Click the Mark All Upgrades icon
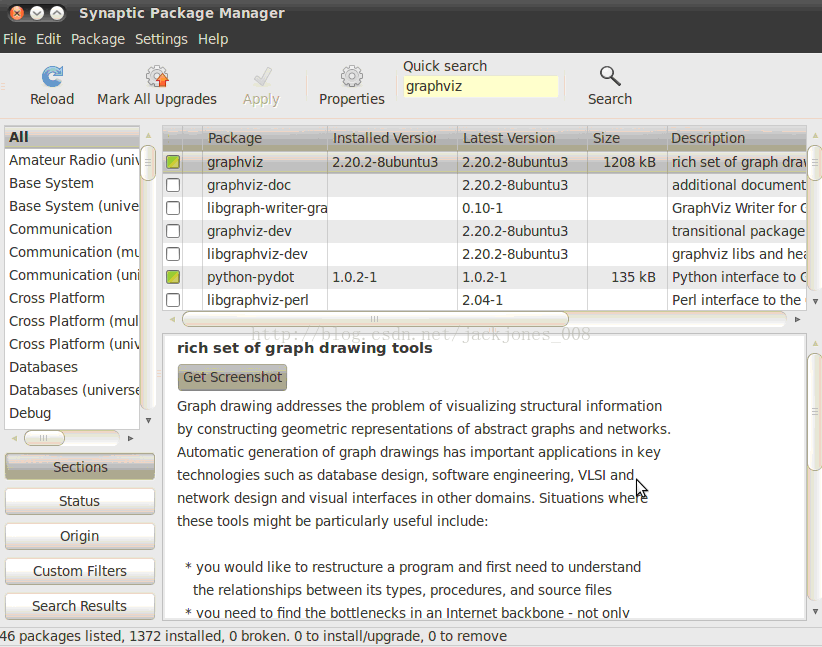Screen dimensions: 822x647 coord(157,77)
